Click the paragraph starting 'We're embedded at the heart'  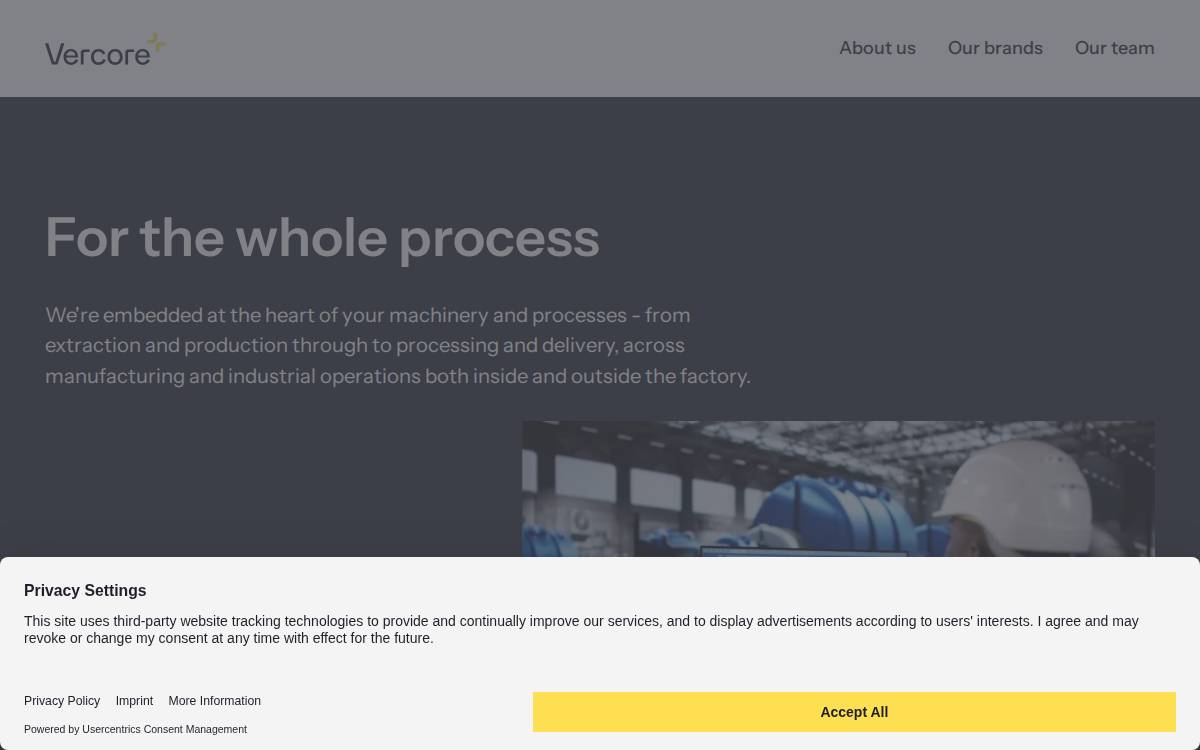[x=398, y=346]
